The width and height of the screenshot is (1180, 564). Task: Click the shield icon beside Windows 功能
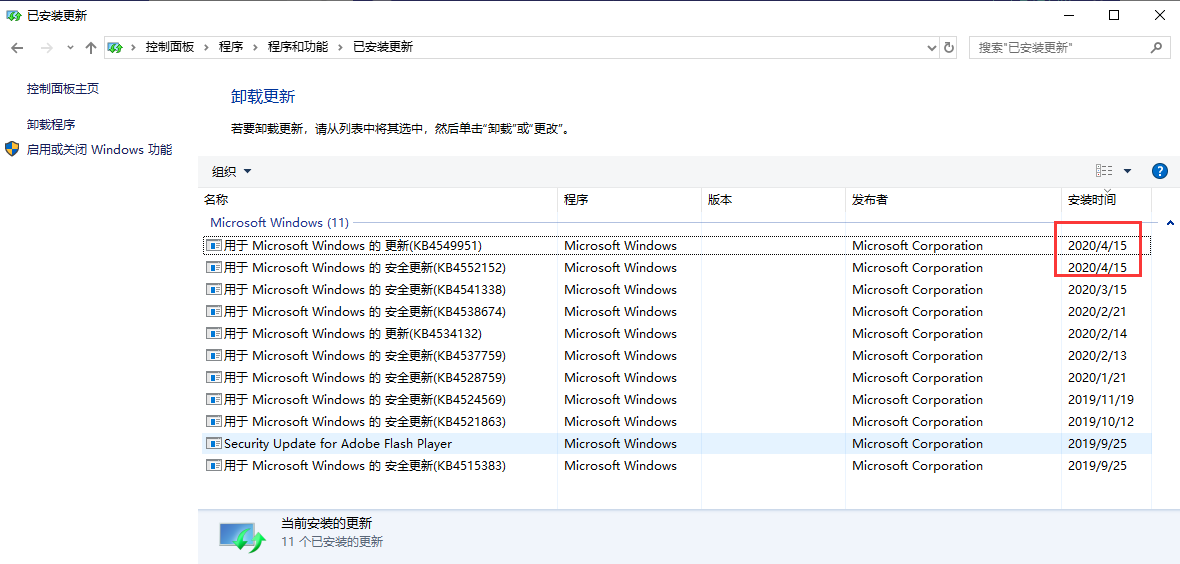pyautogui.click(x=12, y=148)
